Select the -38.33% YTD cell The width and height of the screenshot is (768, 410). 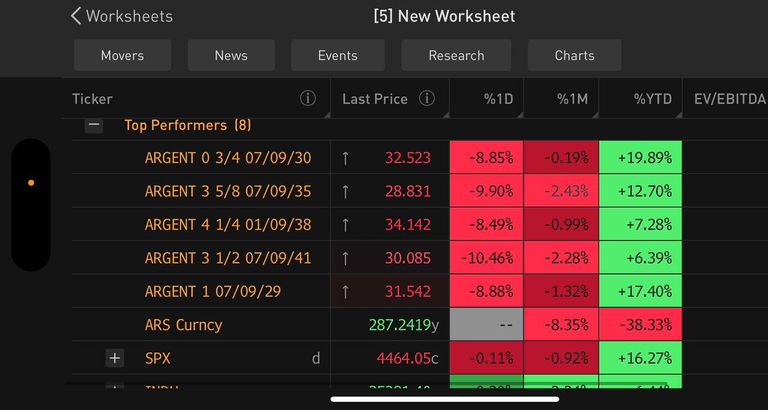[641, 324]
